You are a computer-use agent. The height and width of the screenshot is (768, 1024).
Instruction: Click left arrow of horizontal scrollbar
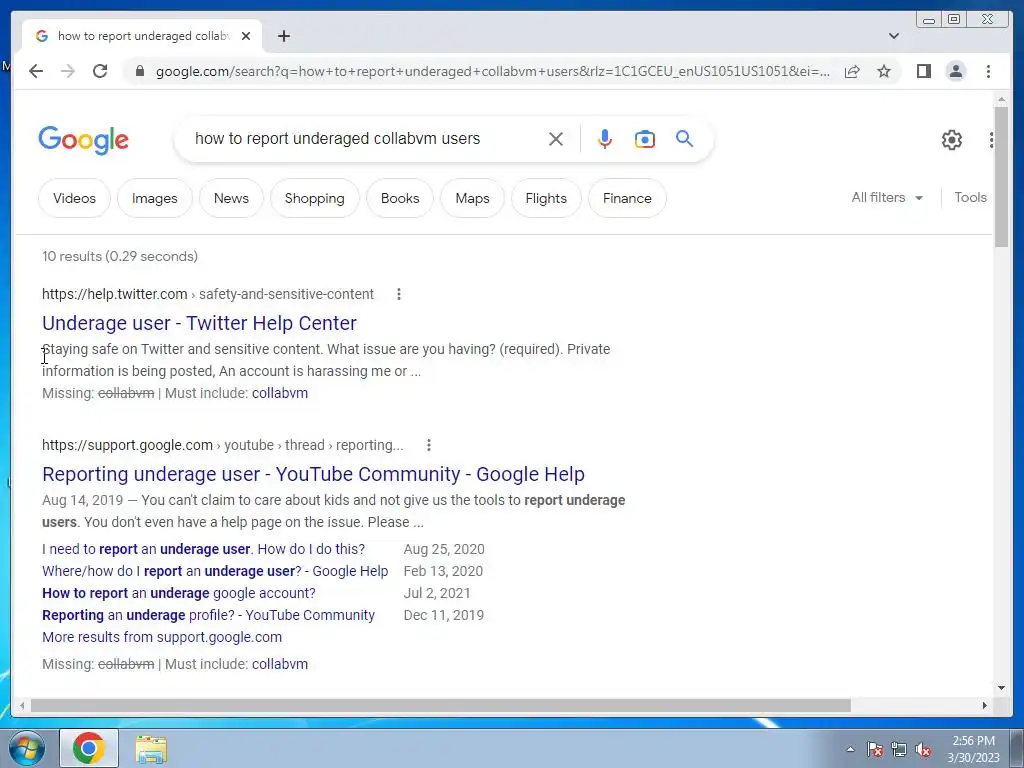pos(22,706)
